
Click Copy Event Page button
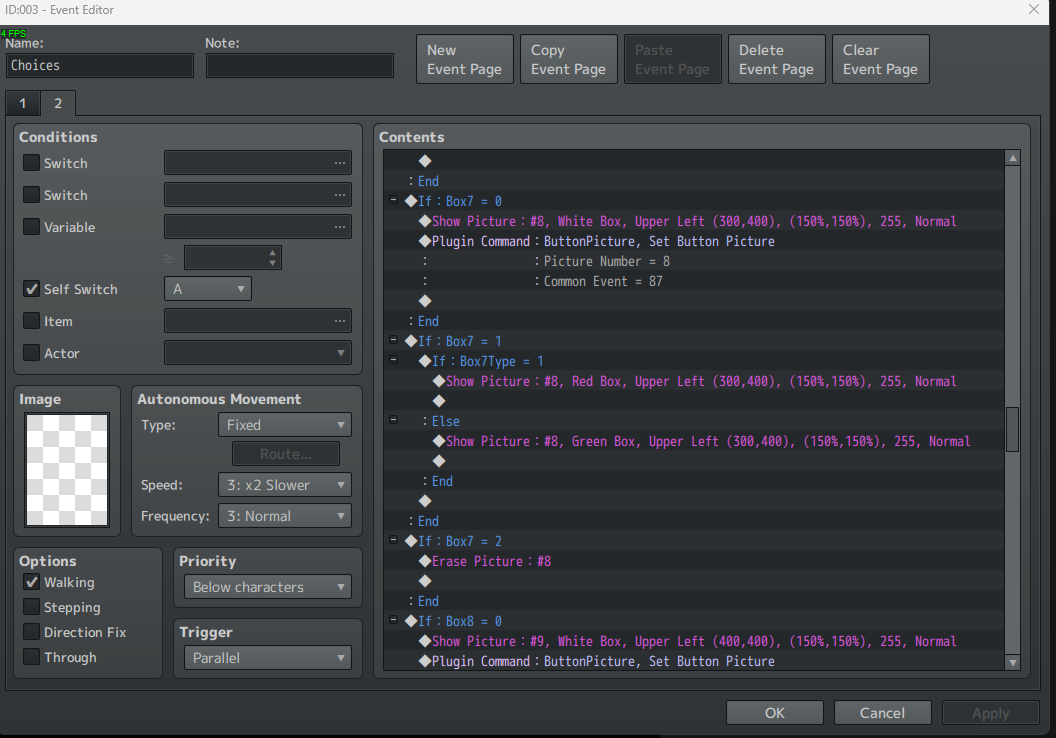pos(568,59)
